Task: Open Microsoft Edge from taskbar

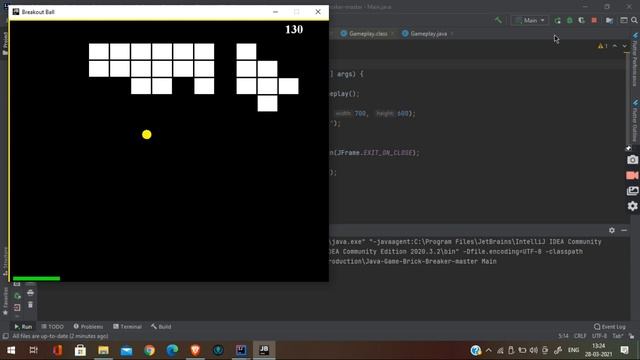Action: pyautogui.click(x=172, y=350)
